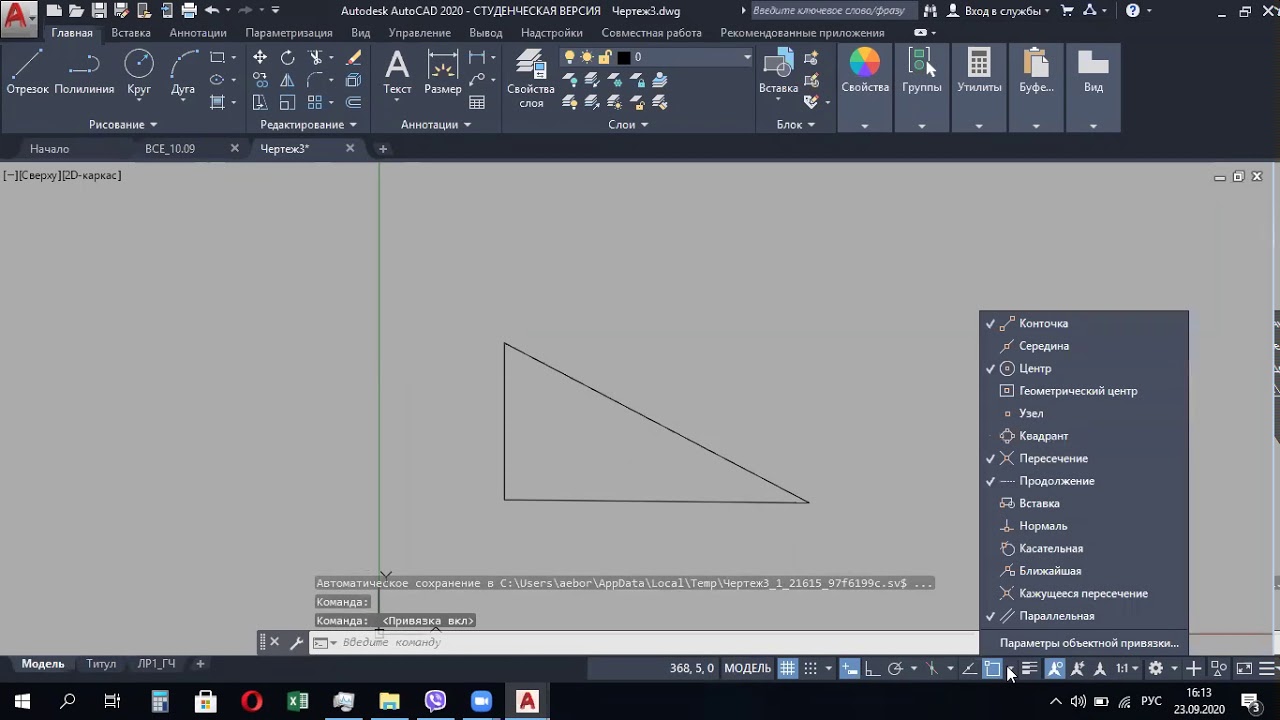
Task: Expand the Слои panel
Action: [x=628, y=124]
